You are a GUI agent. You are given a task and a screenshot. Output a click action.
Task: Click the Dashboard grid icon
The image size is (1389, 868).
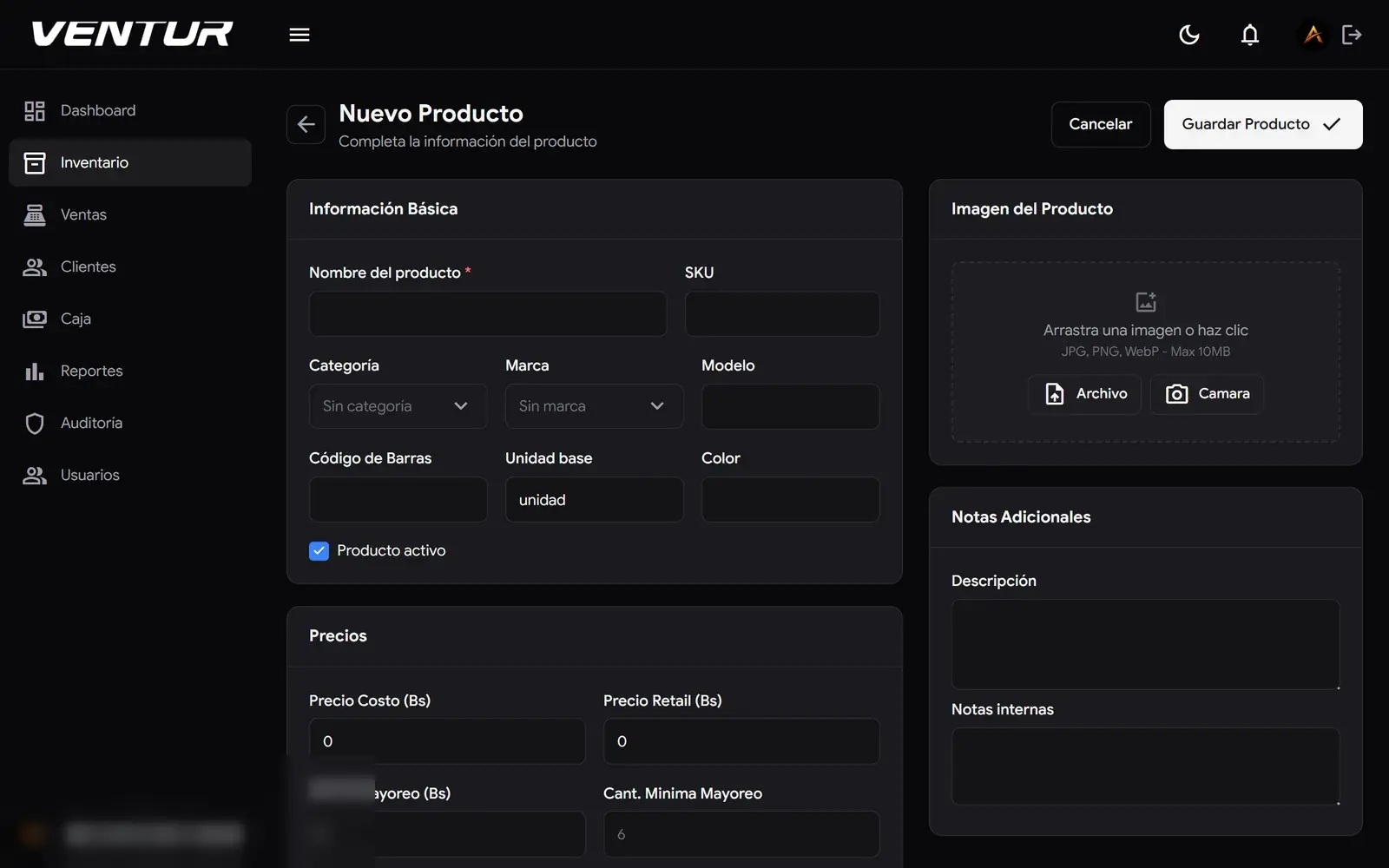tap(35, 111)
